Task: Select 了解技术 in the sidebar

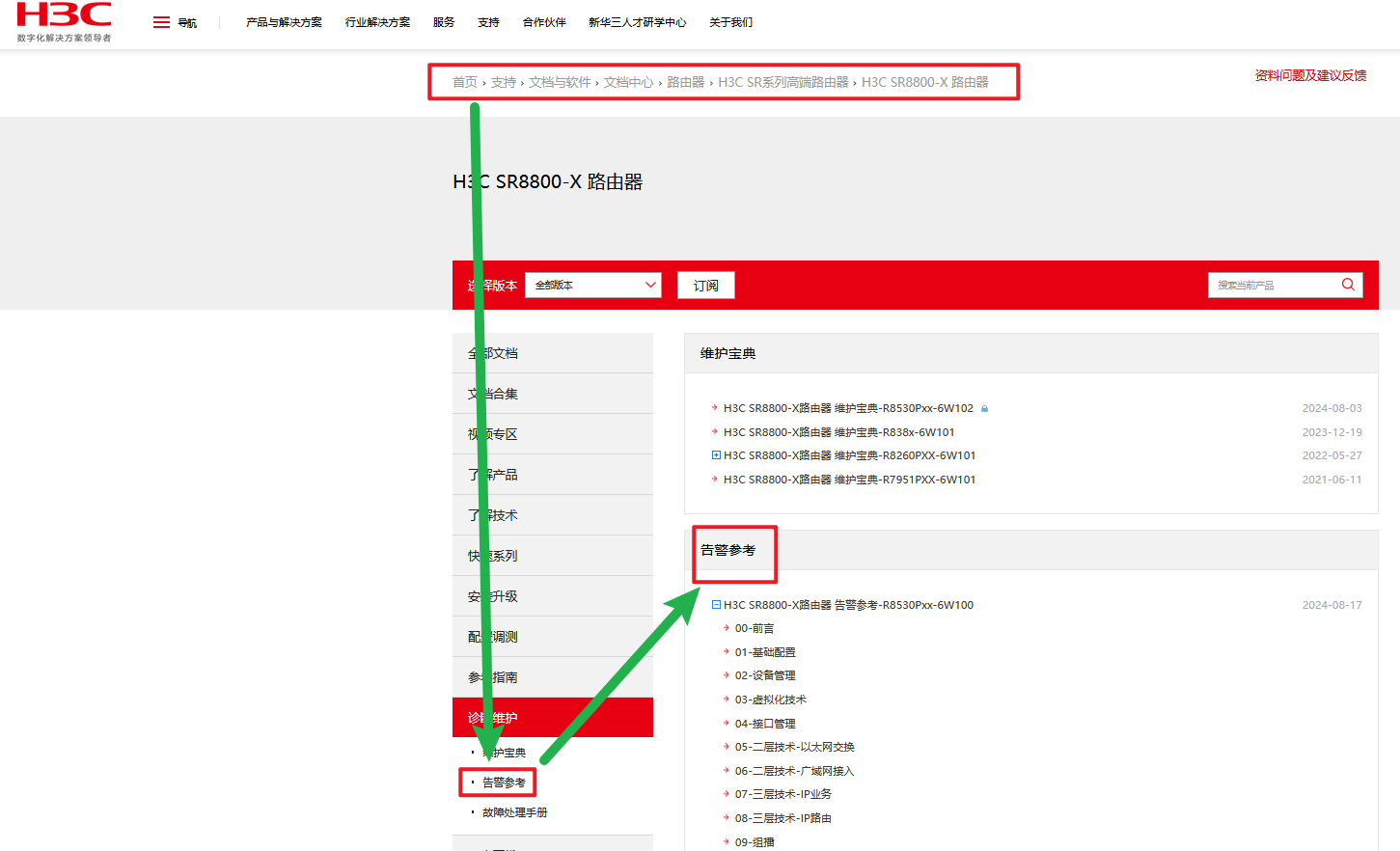Action: tap(553, 515)
